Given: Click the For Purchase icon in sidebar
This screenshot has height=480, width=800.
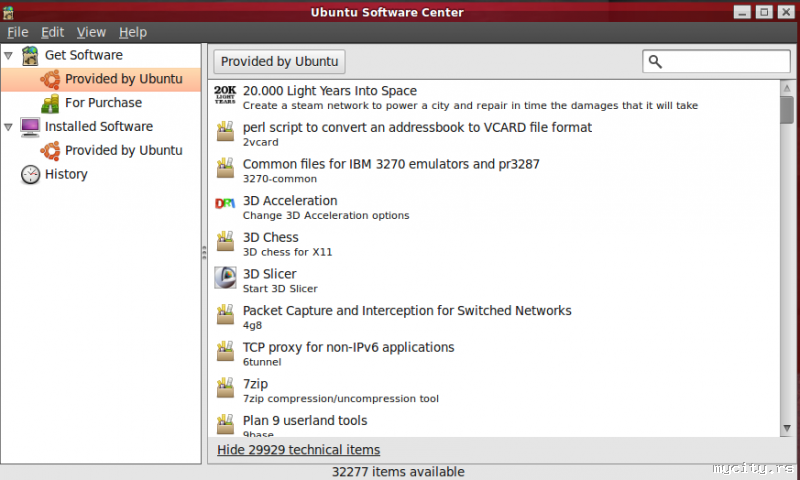Looking at the screenshot, I should [x=50, y=103].
